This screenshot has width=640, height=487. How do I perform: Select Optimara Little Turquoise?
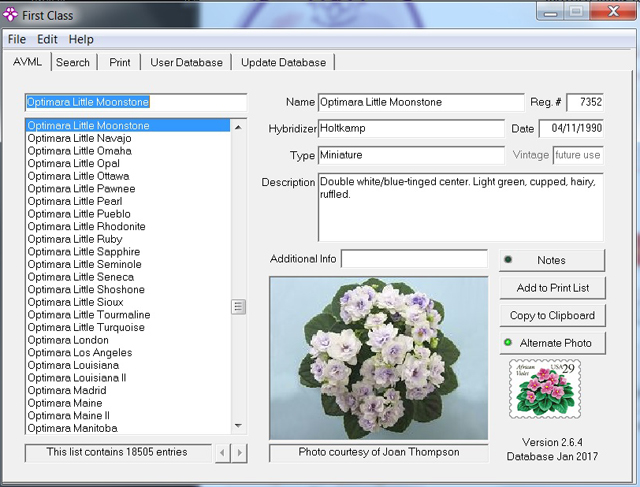[128, 327]
